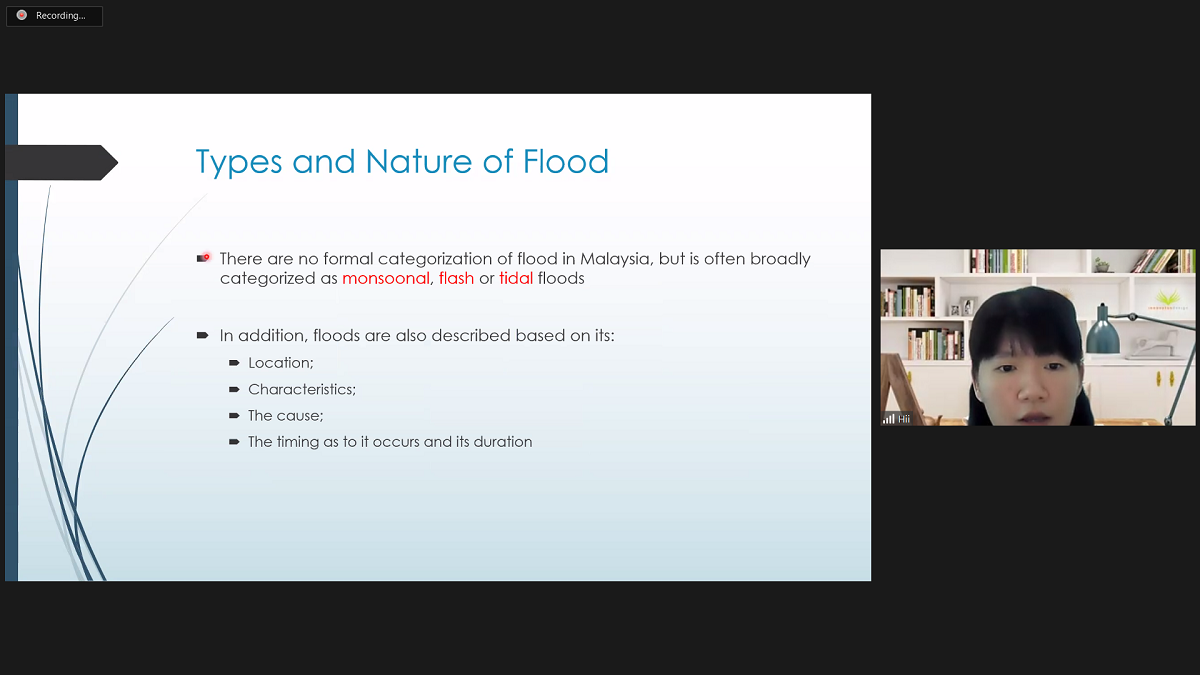Viewport: 1200px width, 675px height.
Task: Click the Characteristics; bullet item
Action: (x=302, y=389)
